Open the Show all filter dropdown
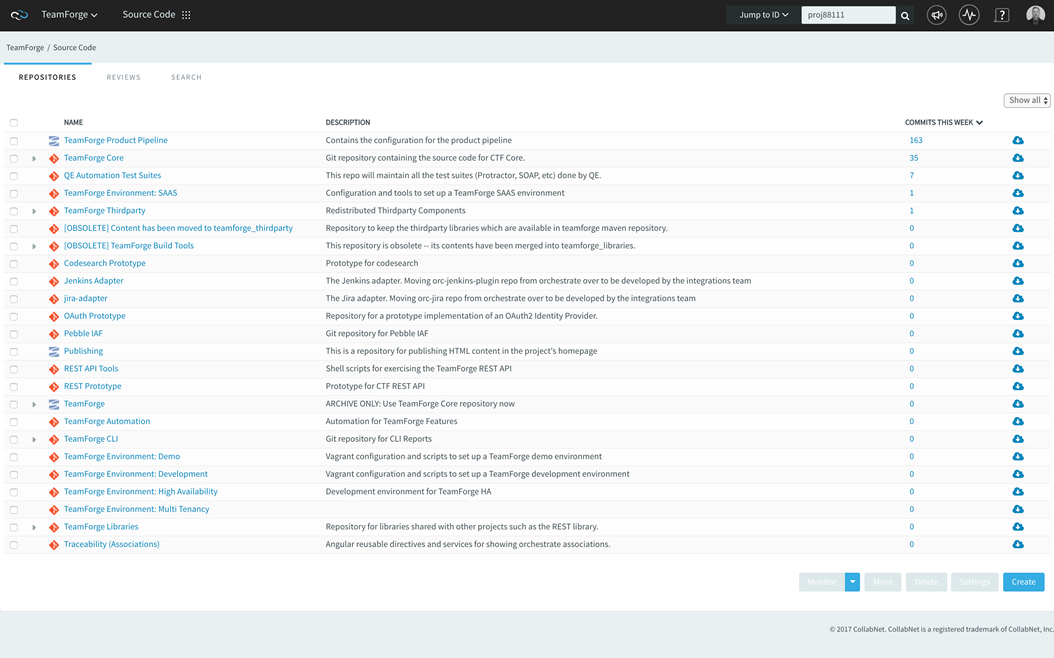Screen dimensions: 1054x658 click(1027, 100)
